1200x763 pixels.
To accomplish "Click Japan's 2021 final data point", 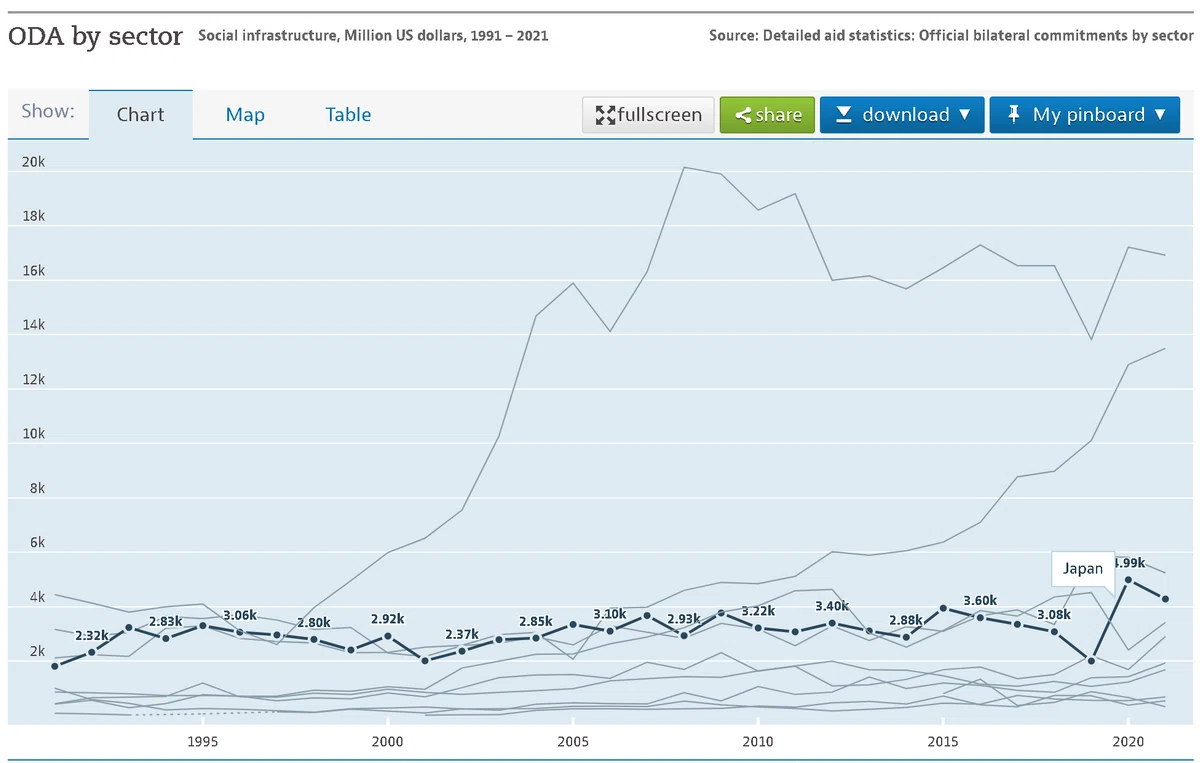I will pos(1165,599).
